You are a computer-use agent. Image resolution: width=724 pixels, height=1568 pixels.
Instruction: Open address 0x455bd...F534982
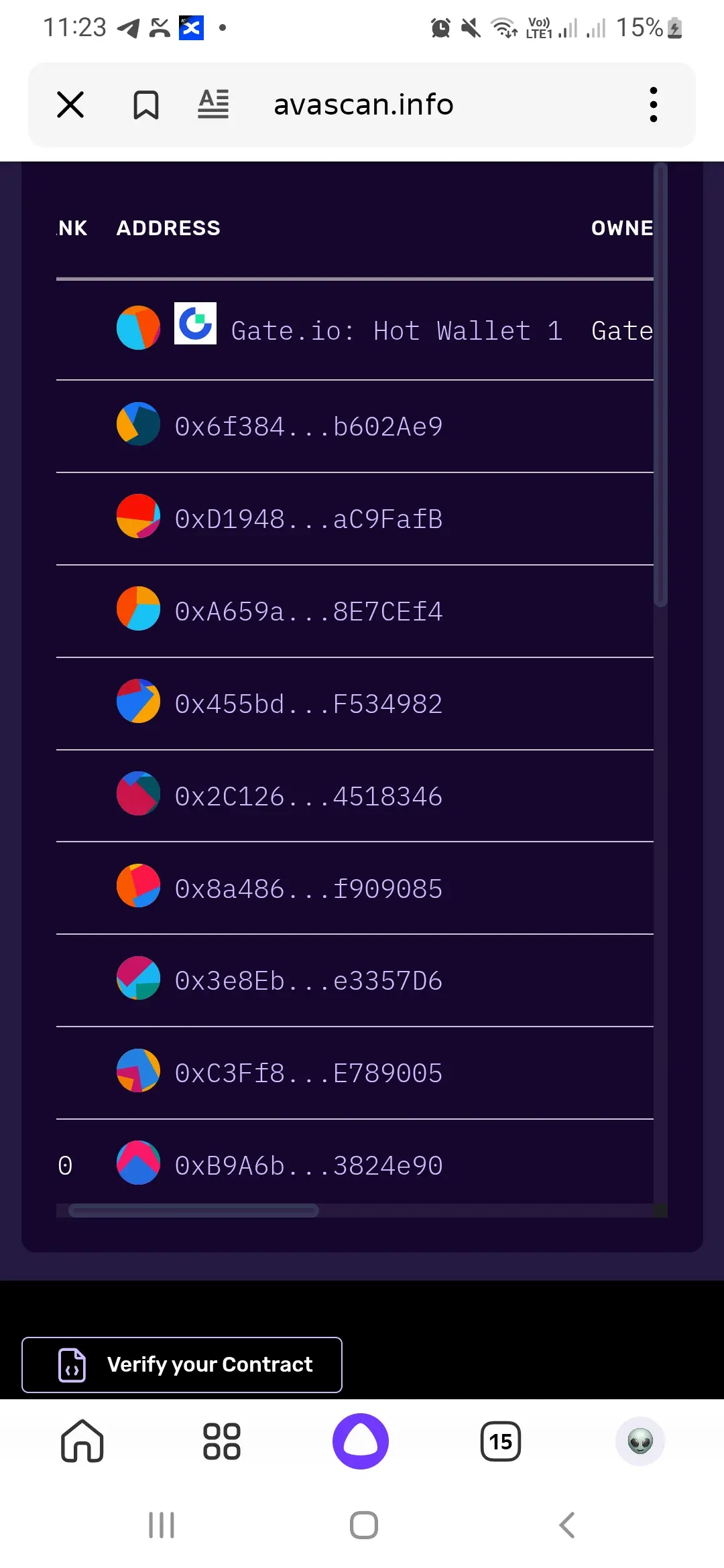coord(308,704)
